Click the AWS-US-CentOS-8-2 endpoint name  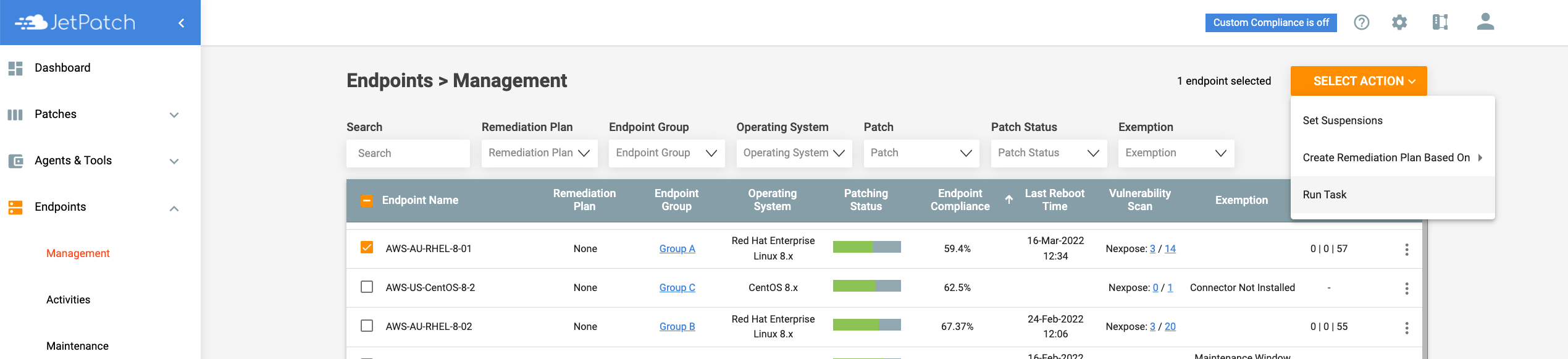(x=430, y=287)
